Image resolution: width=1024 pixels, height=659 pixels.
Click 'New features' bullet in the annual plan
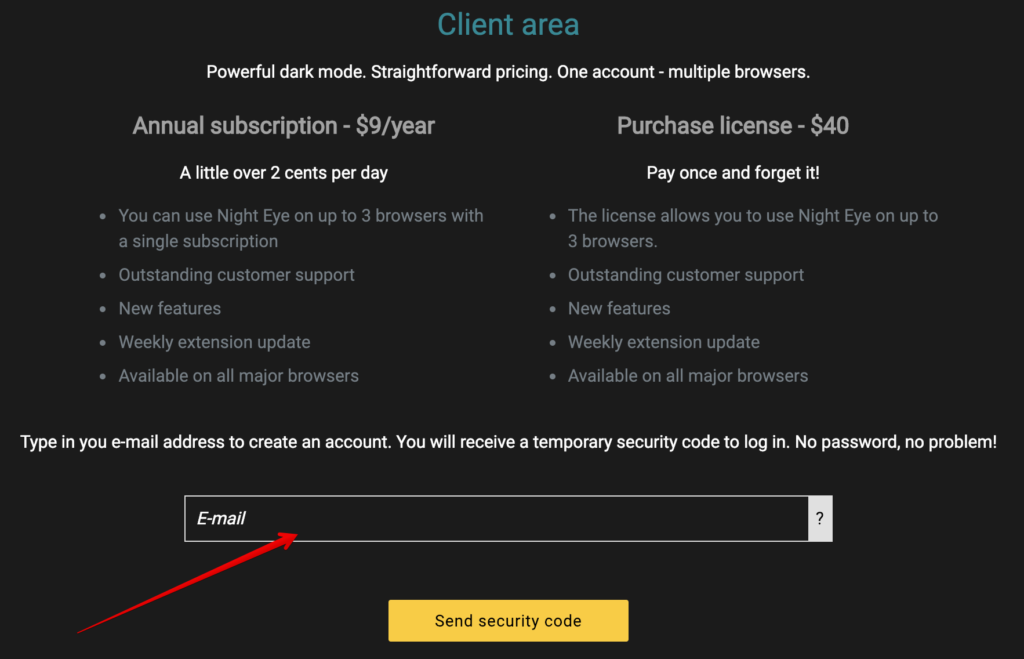[169, 308]
